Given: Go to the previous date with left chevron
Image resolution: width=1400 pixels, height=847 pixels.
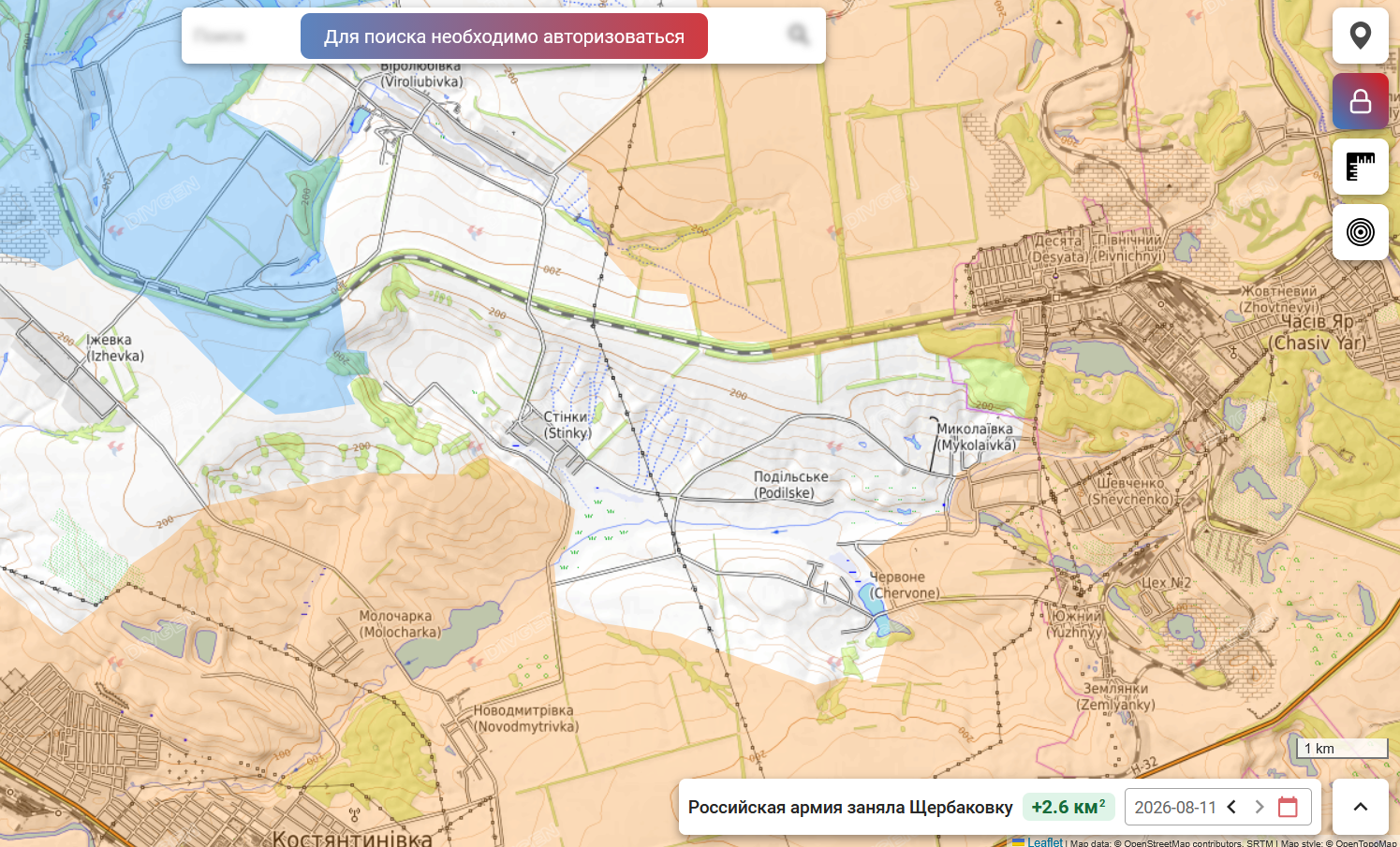Looking at the screenshot, I should coord(1231,807).
